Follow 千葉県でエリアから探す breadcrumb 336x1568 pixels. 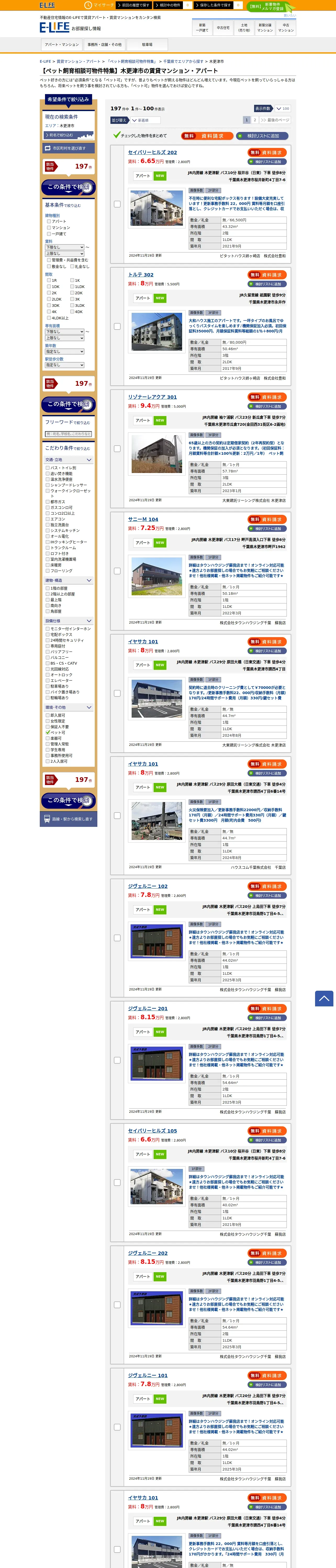pos(183,61)
